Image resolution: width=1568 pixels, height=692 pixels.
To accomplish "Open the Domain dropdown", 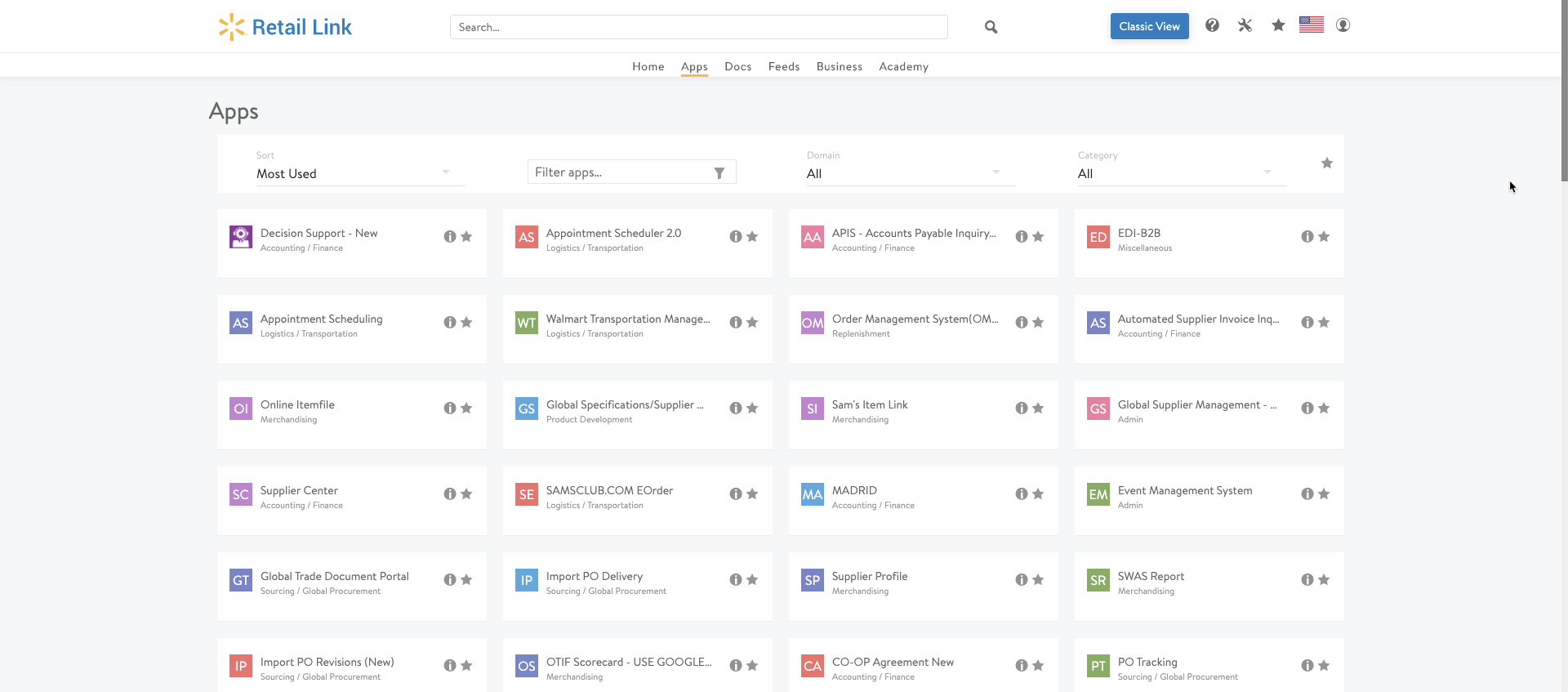I will point(911,173).
